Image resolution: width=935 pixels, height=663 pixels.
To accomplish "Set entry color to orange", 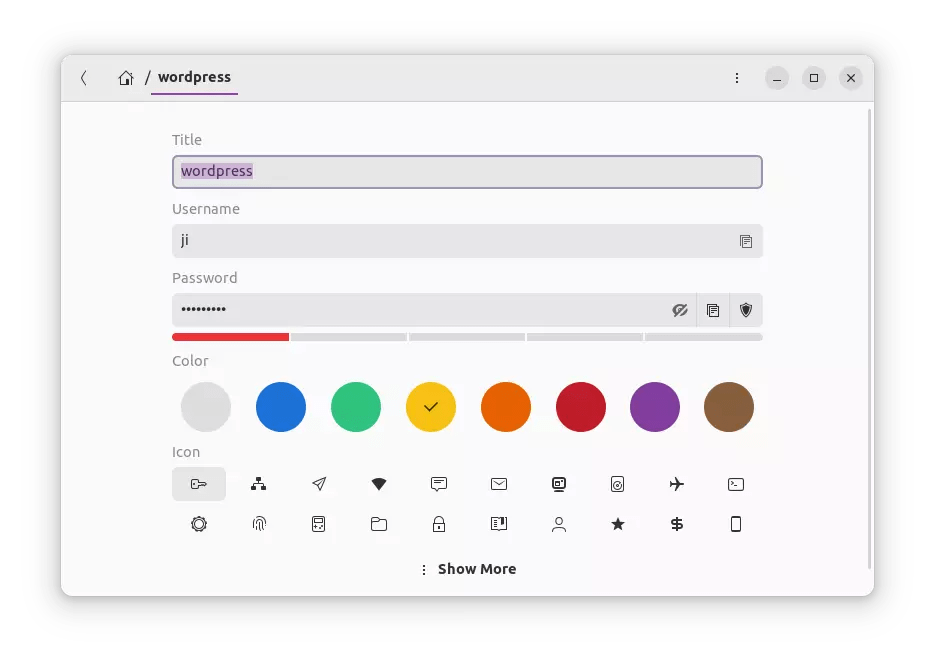I will click(506, 407).
